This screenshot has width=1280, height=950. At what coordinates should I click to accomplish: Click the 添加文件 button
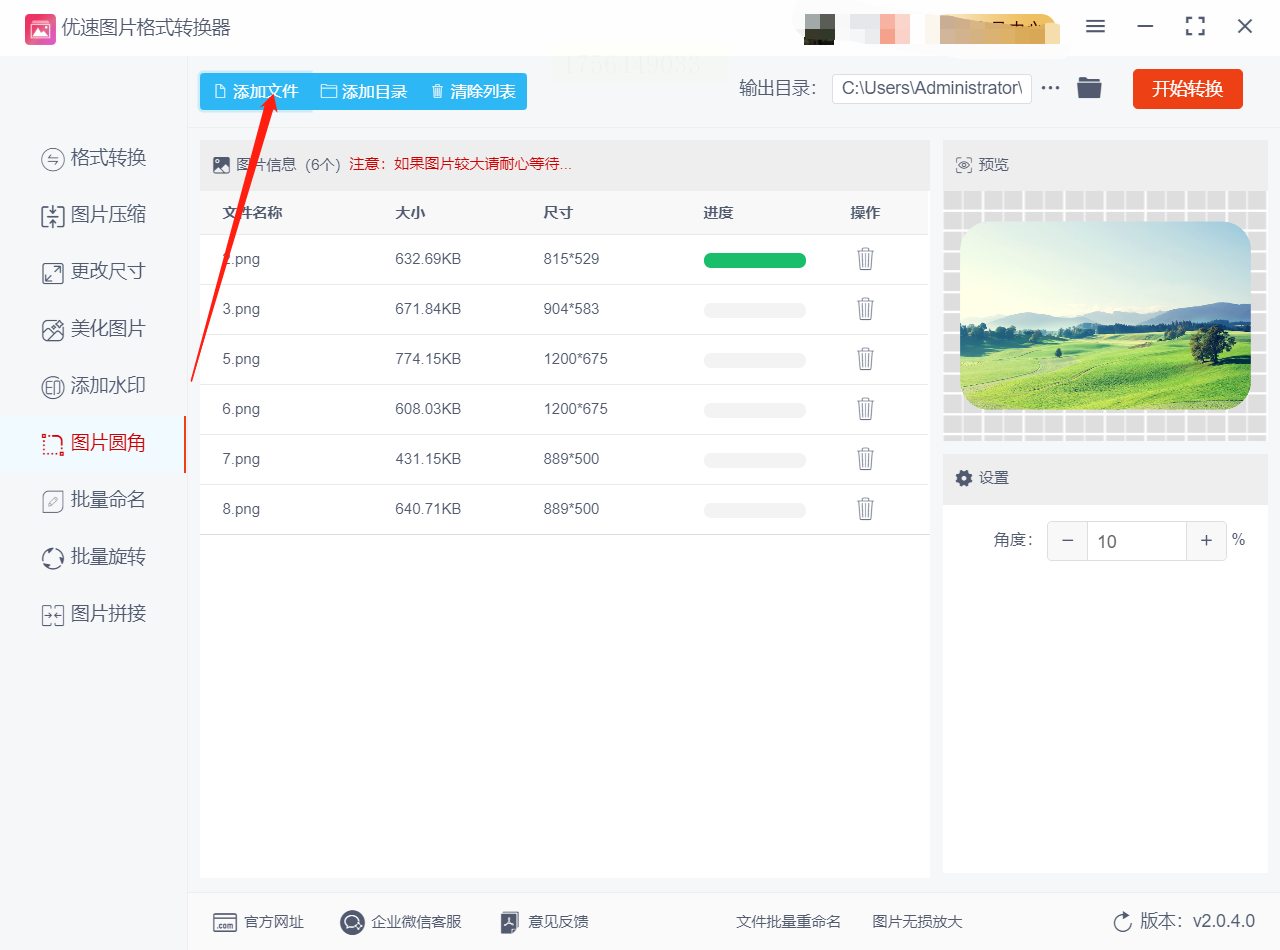tap(256, 91)
